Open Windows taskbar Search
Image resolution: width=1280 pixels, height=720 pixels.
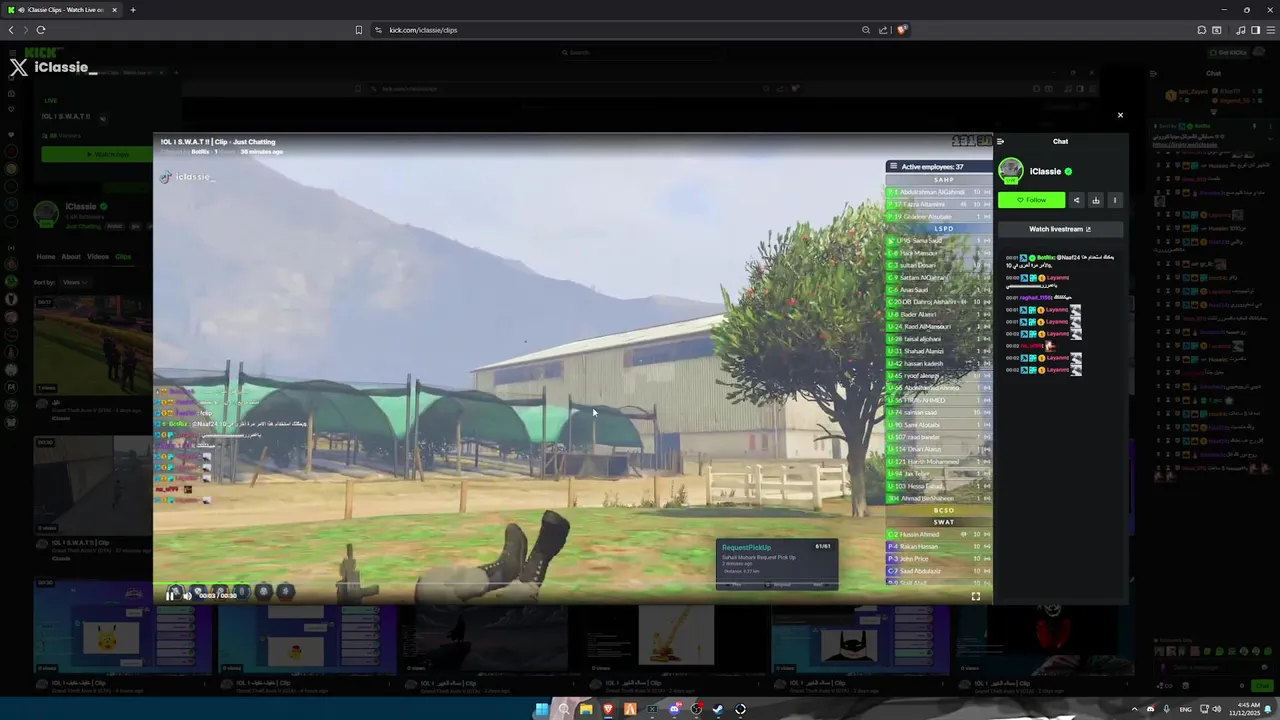(x=564, y=709)
